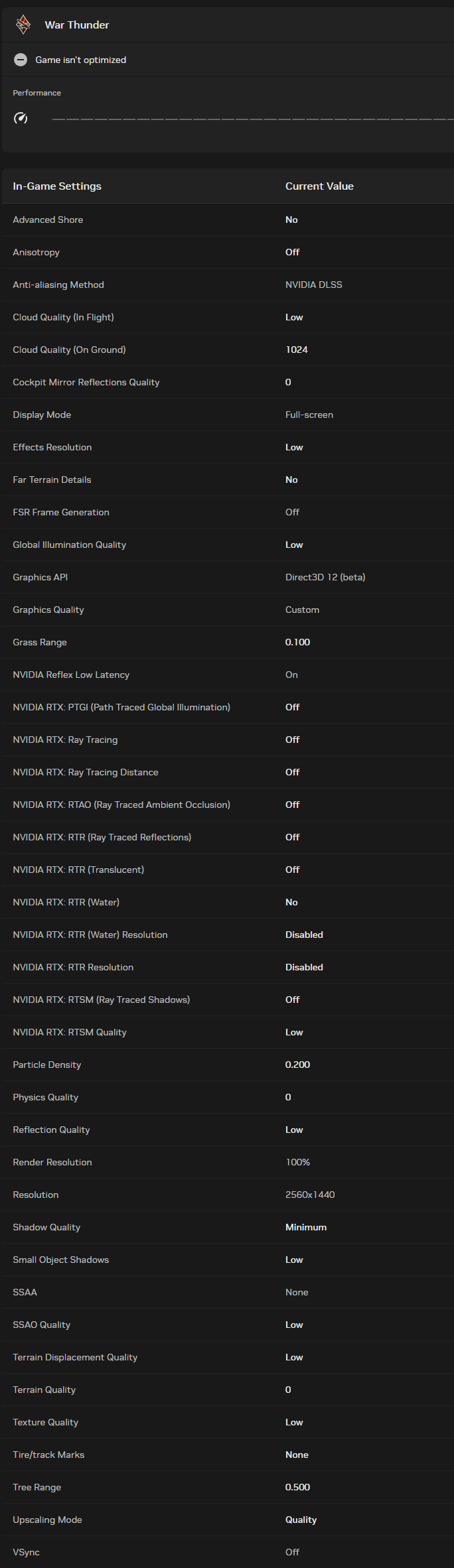Click the Upscaling Mode Quality value
This screenshot has width=454, height=1568.
tap(301, 1520)
